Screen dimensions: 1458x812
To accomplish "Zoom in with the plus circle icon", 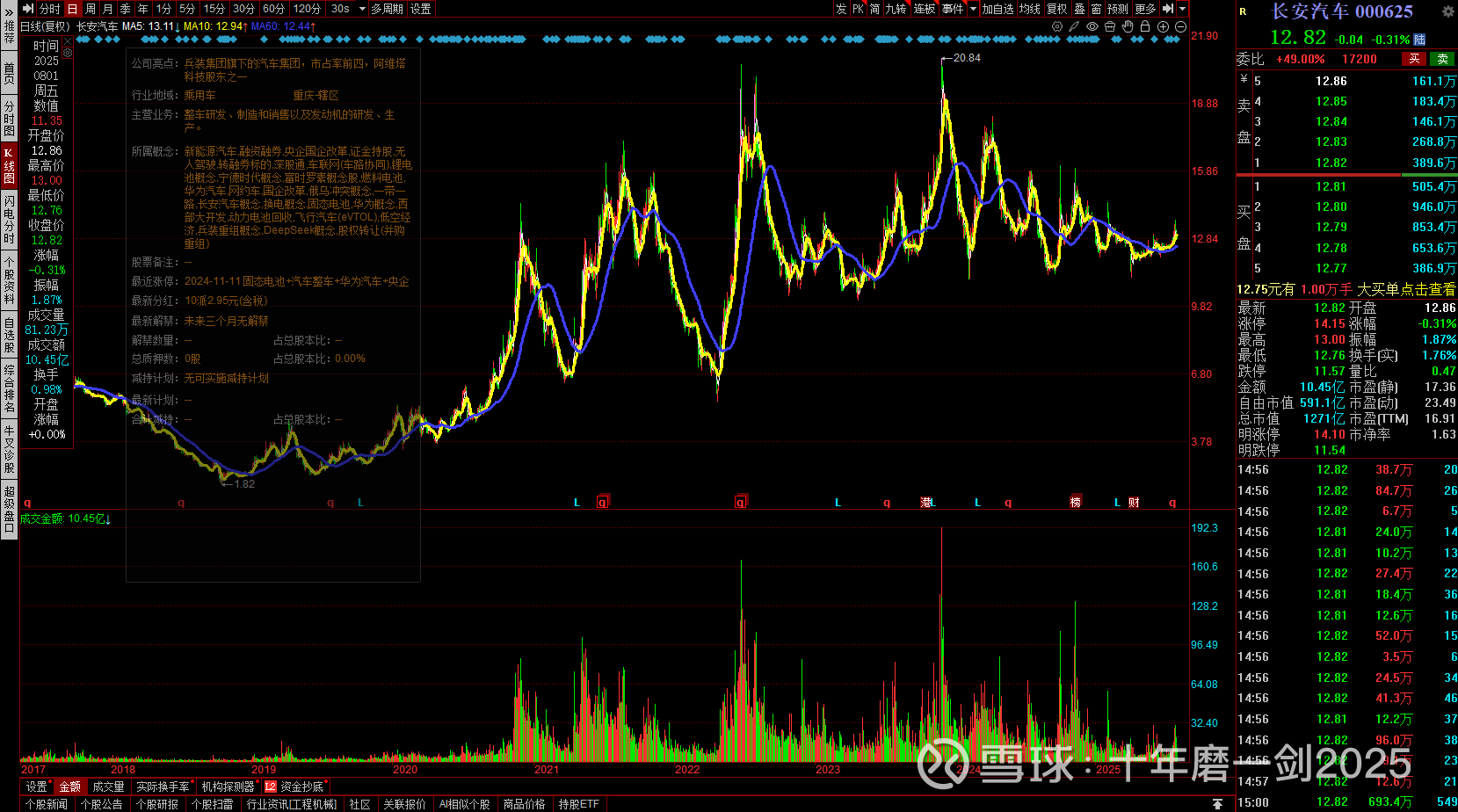I will pos(1163,26).
